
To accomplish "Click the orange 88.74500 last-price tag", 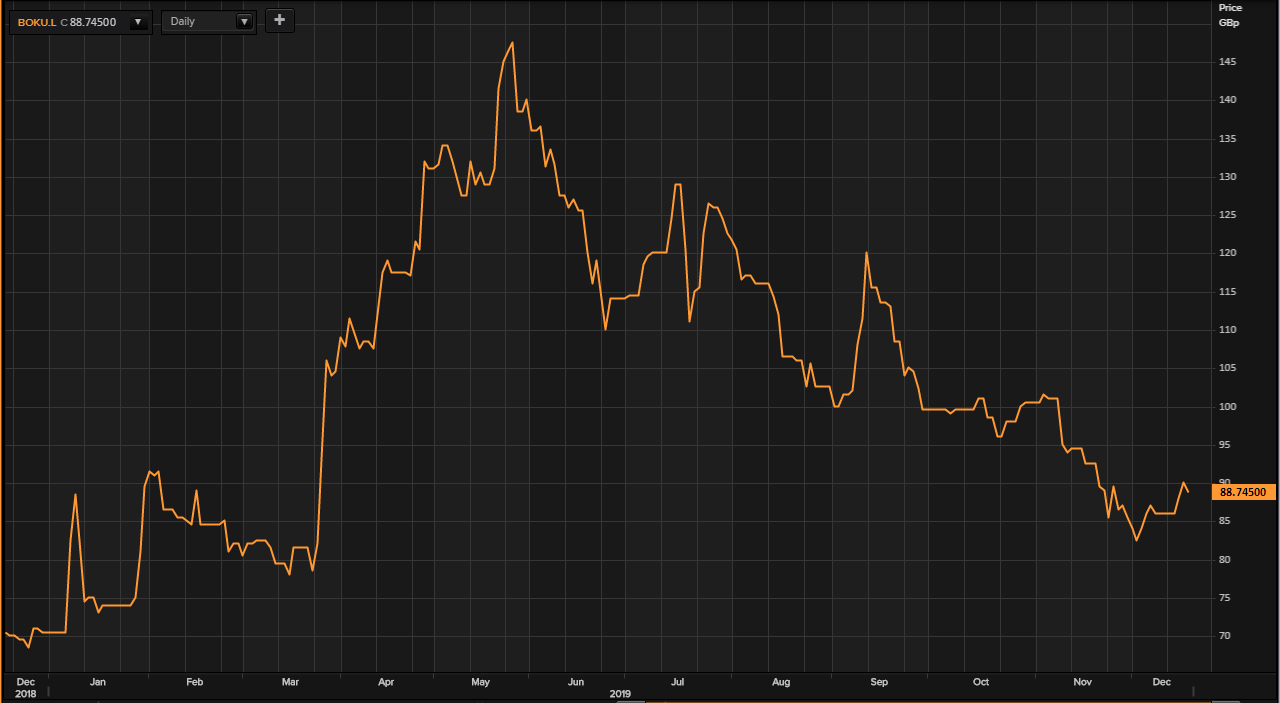I will (x=1243, y=491).
